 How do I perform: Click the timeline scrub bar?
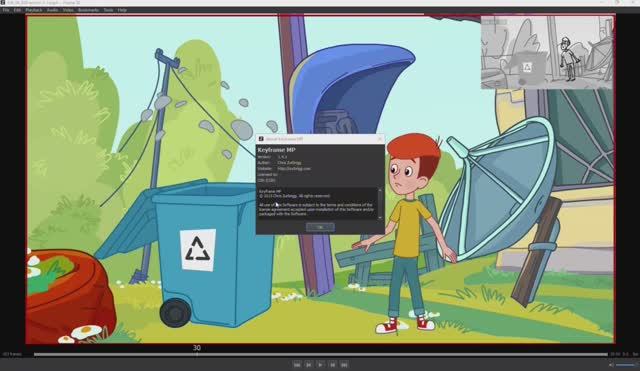[x=321, y=355]
